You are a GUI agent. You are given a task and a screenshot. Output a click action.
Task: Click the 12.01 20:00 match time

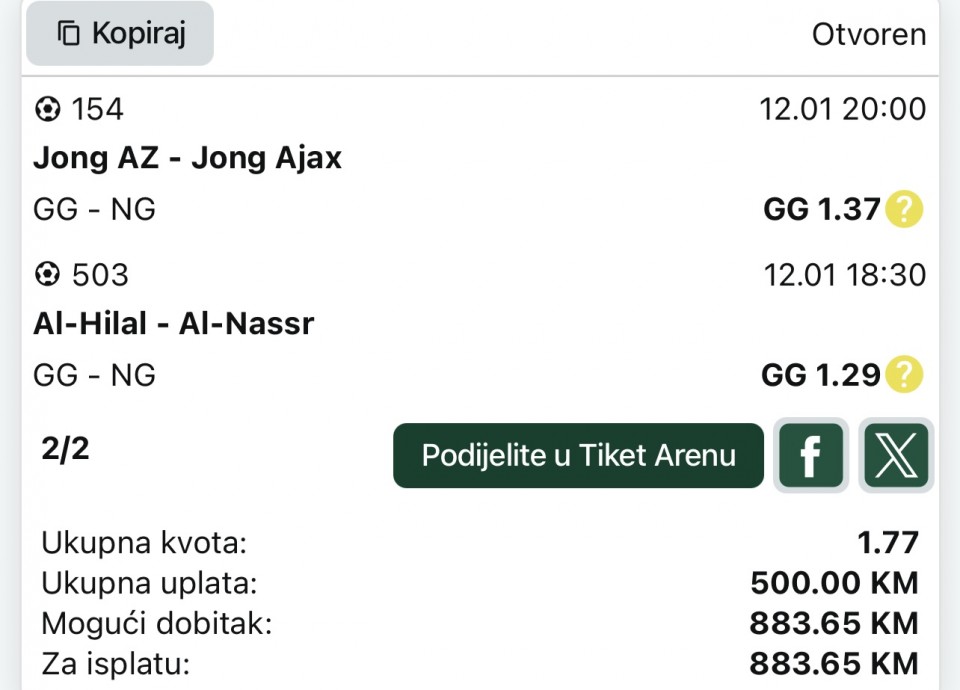tap(843, 109)
